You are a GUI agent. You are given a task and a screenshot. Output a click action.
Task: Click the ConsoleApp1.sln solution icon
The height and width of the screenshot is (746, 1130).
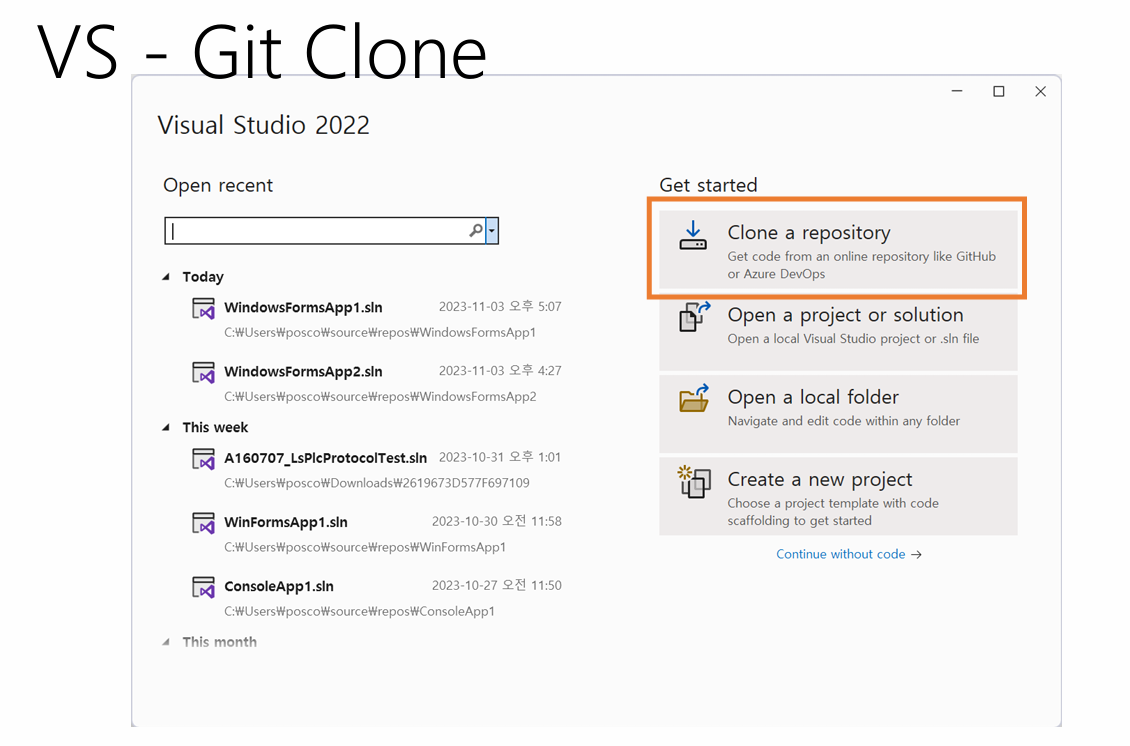click(203, 587)
